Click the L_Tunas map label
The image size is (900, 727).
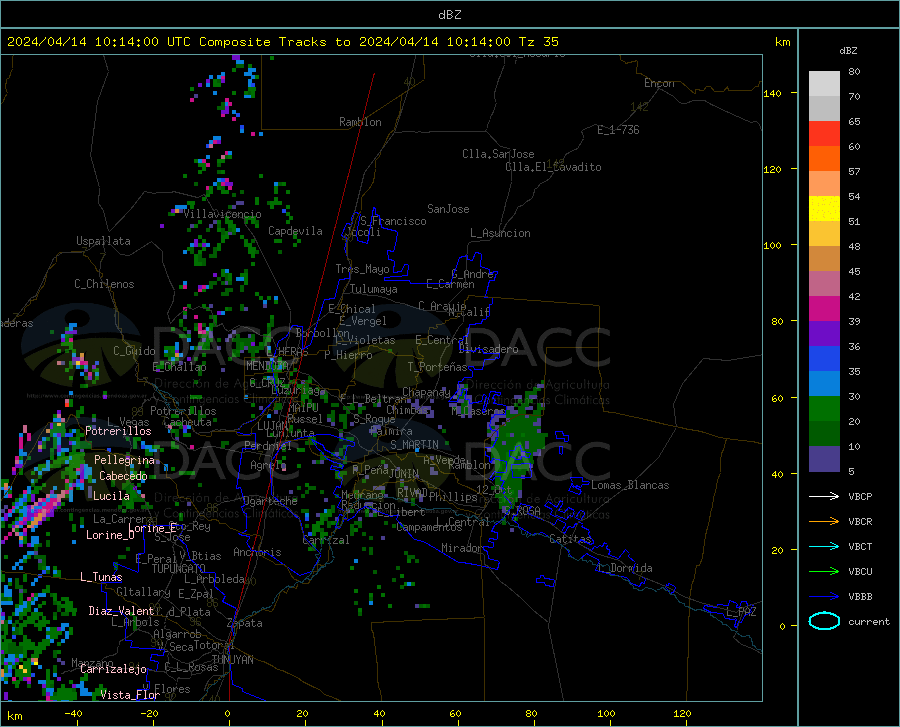[101, 577]
